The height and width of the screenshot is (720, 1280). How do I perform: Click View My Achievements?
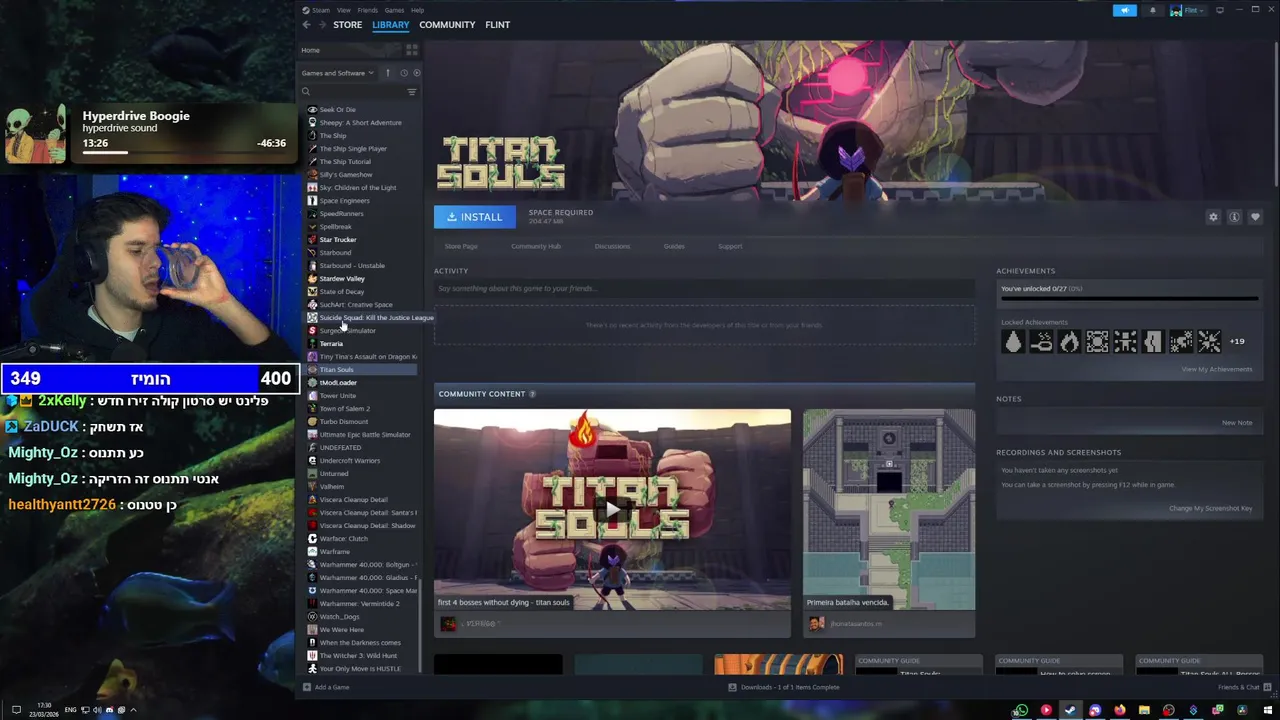click(1217, 369)
